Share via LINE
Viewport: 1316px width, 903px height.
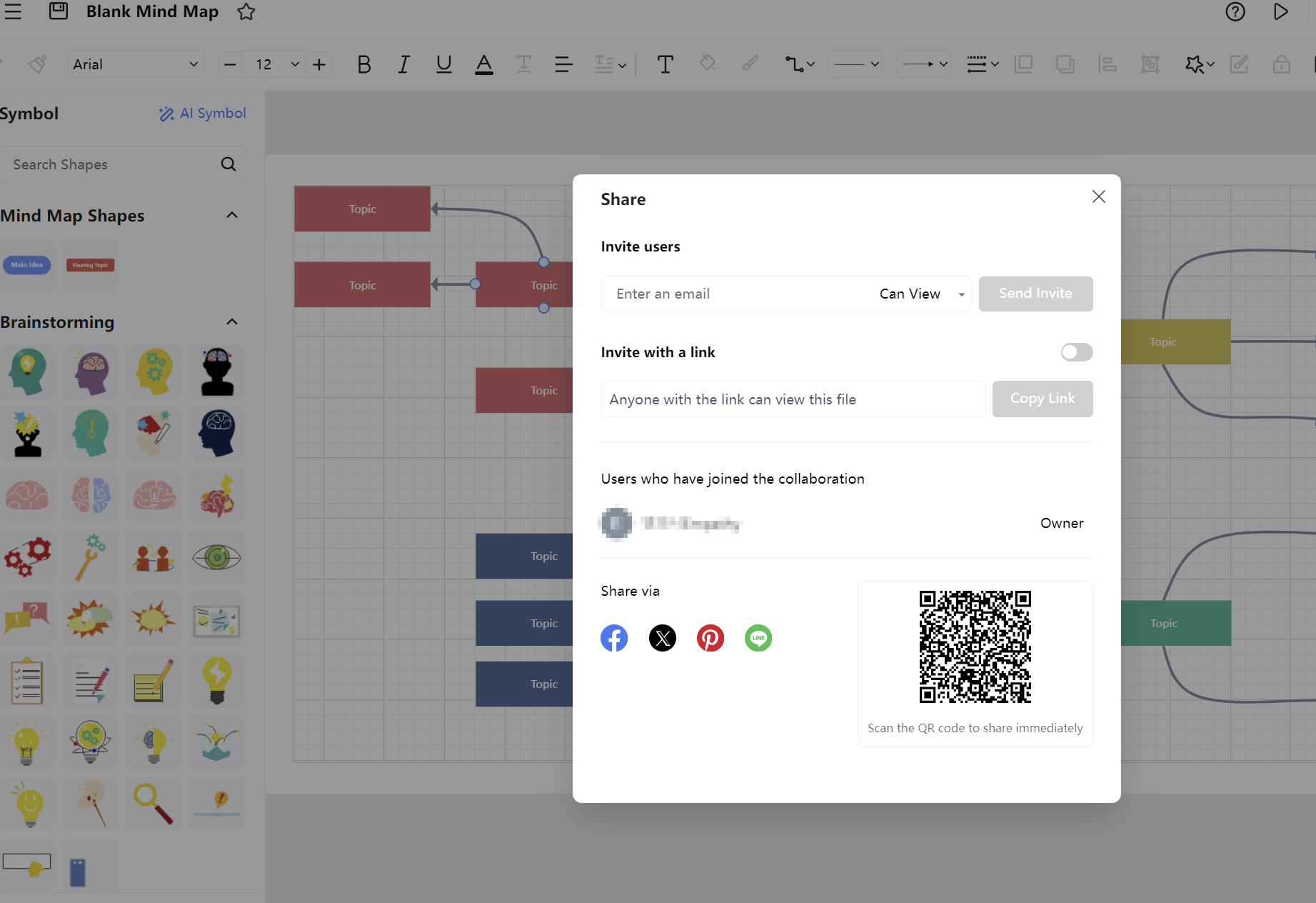(758, 638)
